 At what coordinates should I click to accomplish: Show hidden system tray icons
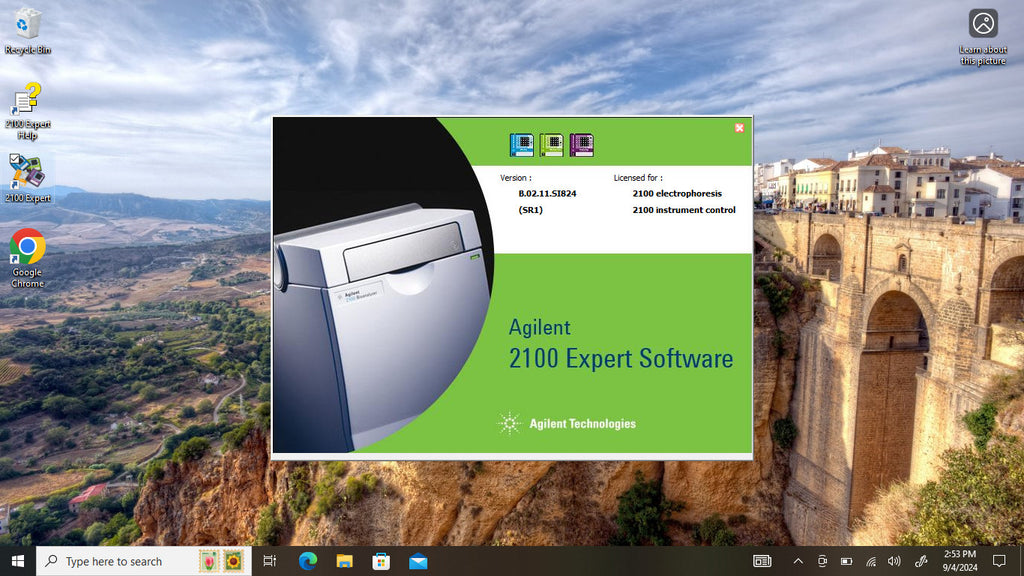(798, 561)
